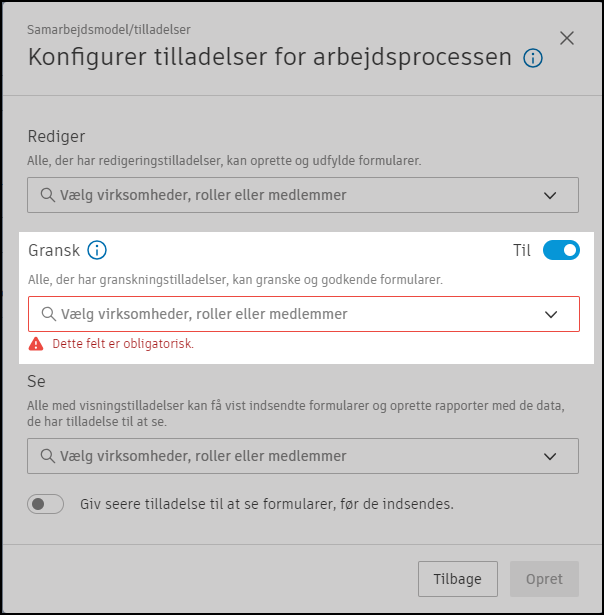Expand the Se dropdown chevron
Viewport: 604px width, 615px height.
click(550, 457)
